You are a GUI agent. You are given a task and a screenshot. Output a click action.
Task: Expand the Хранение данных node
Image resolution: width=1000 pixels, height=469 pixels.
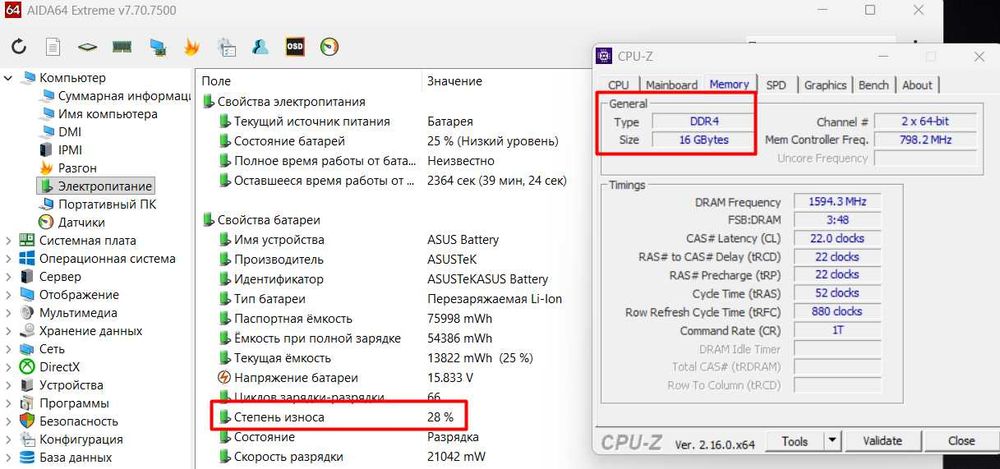8,331
